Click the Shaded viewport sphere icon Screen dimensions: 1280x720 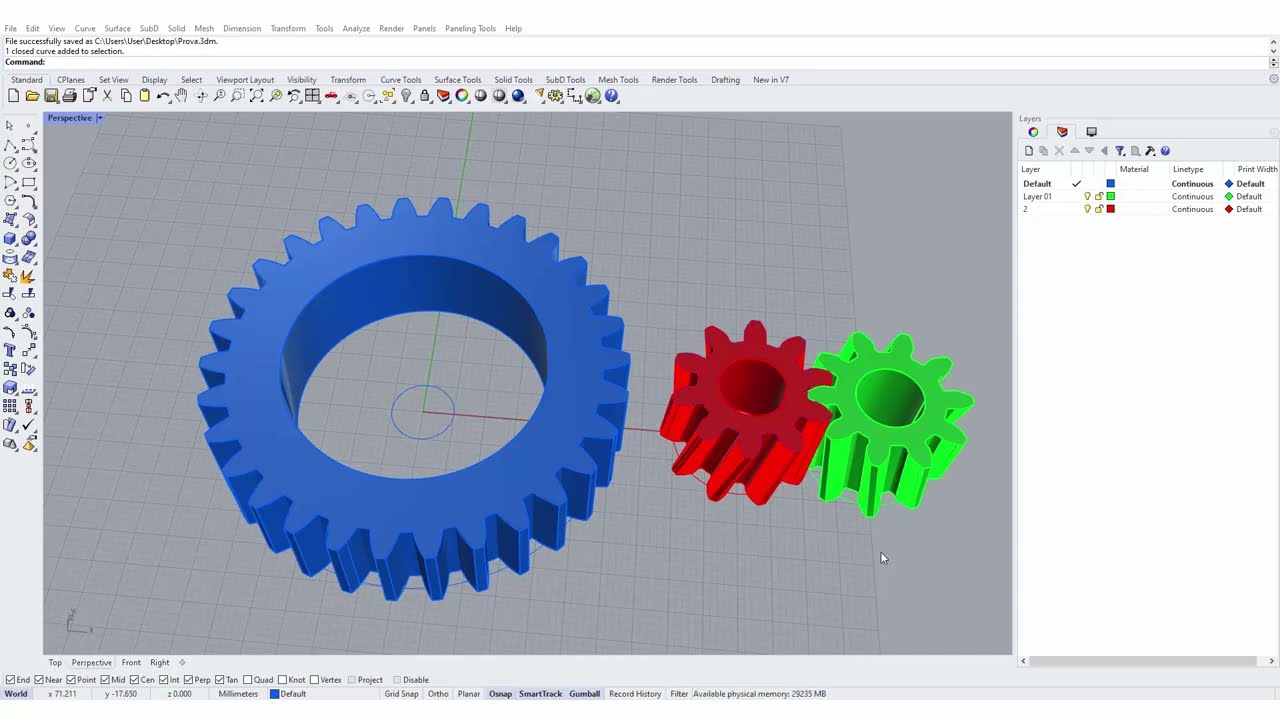coord(480,96)
